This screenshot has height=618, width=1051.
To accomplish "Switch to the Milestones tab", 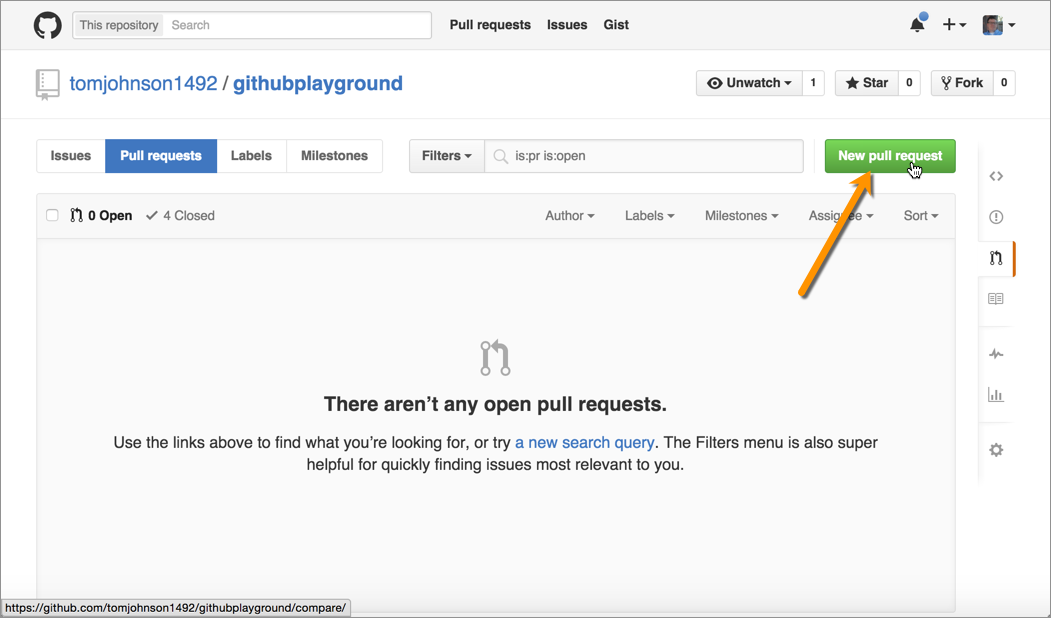I will pos(334,156).
